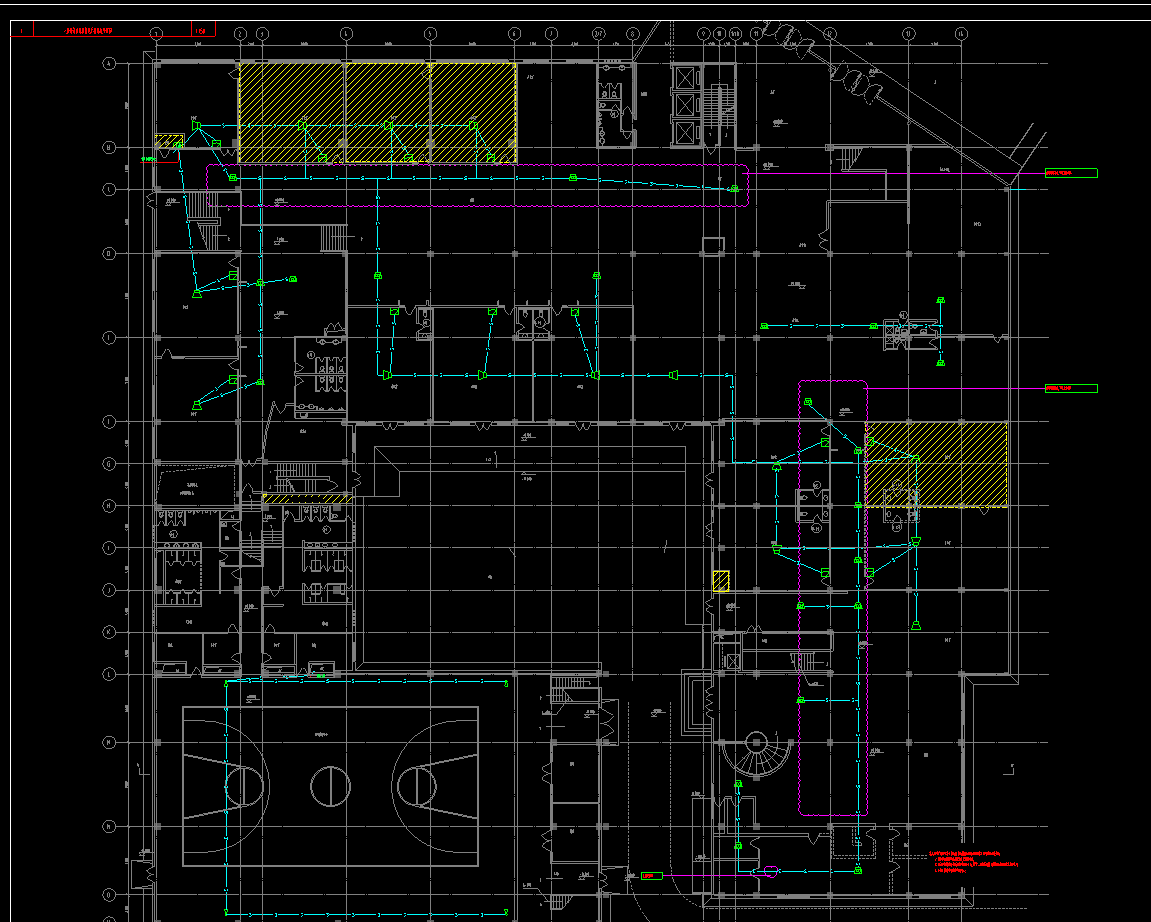Screen dimensions: 1151x922
Task: Click green device at end of horizontal magenta zone
Action: (x=733, y=189)
